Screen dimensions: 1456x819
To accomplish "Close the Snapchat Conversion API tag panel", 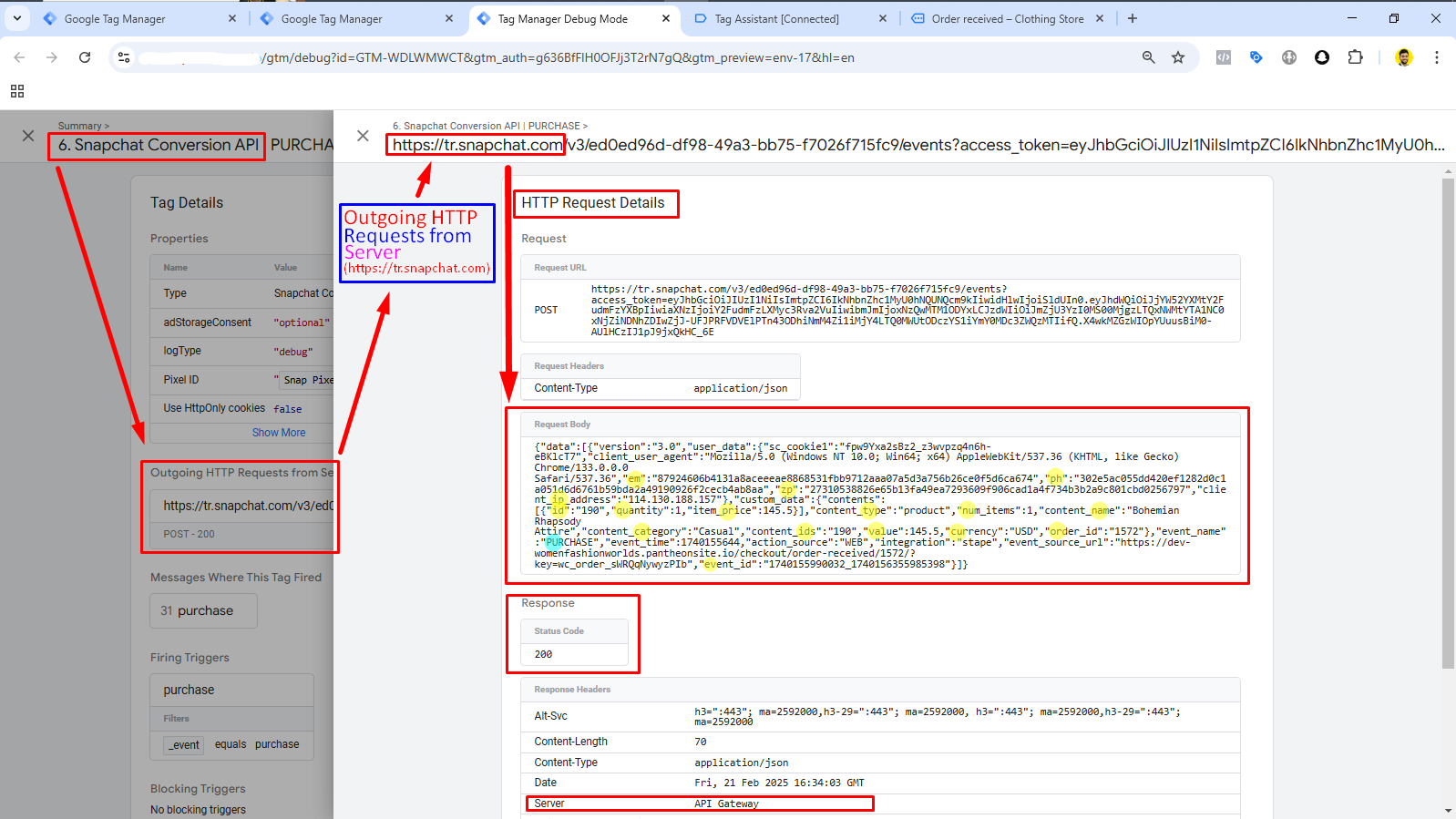I will (28, 136).
